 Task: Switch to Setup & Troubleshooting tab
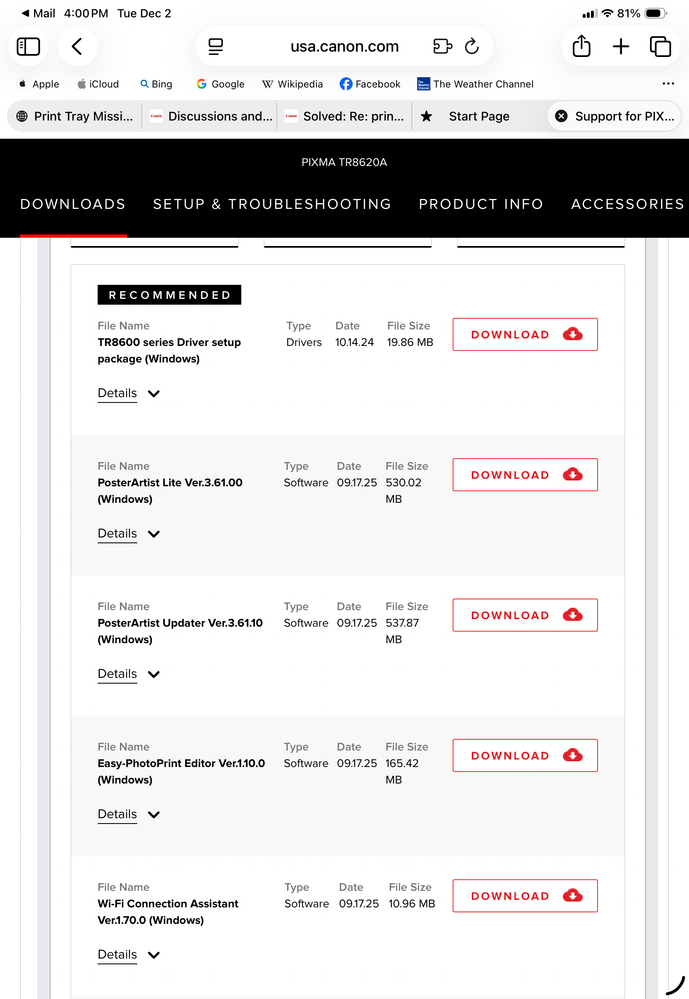pyautogui.click(x=272, y=204)
